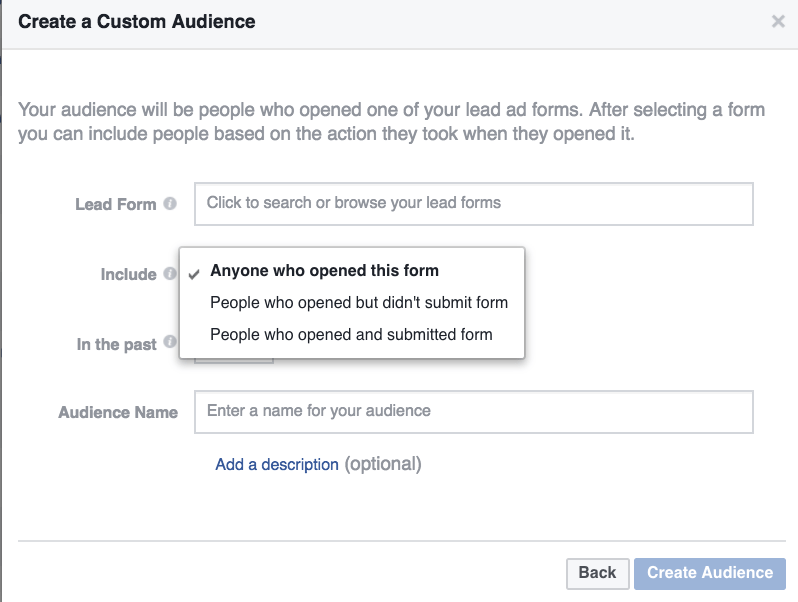
Task: Click the (optional) text after Add a description
Action: coord(383,464)
